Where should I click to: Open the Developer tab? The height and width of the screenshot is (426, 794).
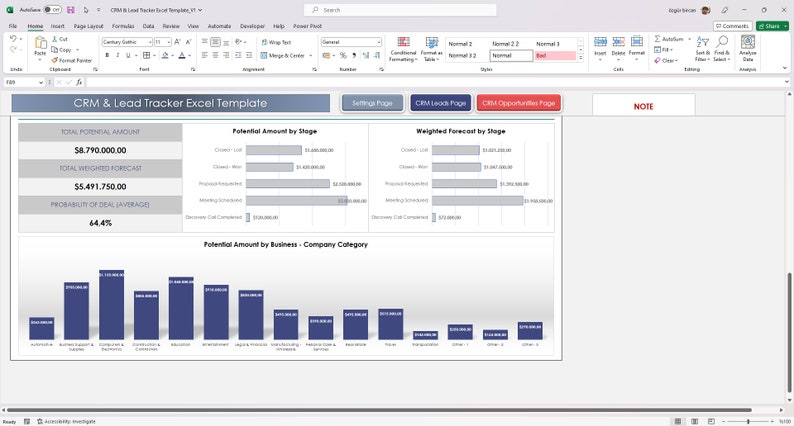tap(252, 26)
